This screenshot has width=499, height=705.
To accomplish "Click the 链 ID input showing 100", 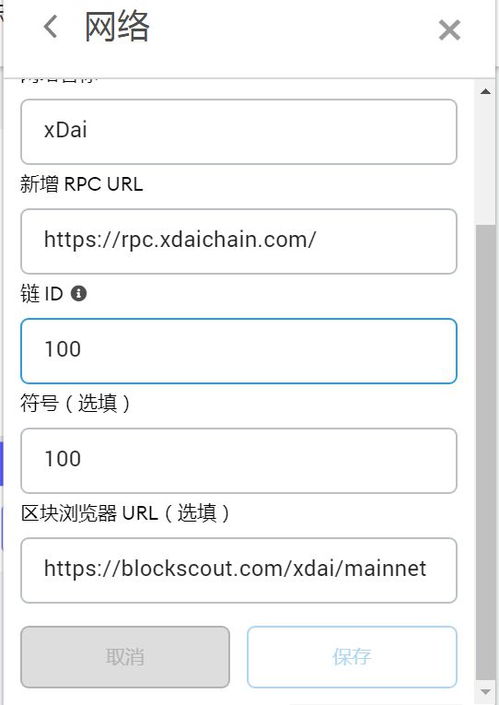I will pos(239,351).
